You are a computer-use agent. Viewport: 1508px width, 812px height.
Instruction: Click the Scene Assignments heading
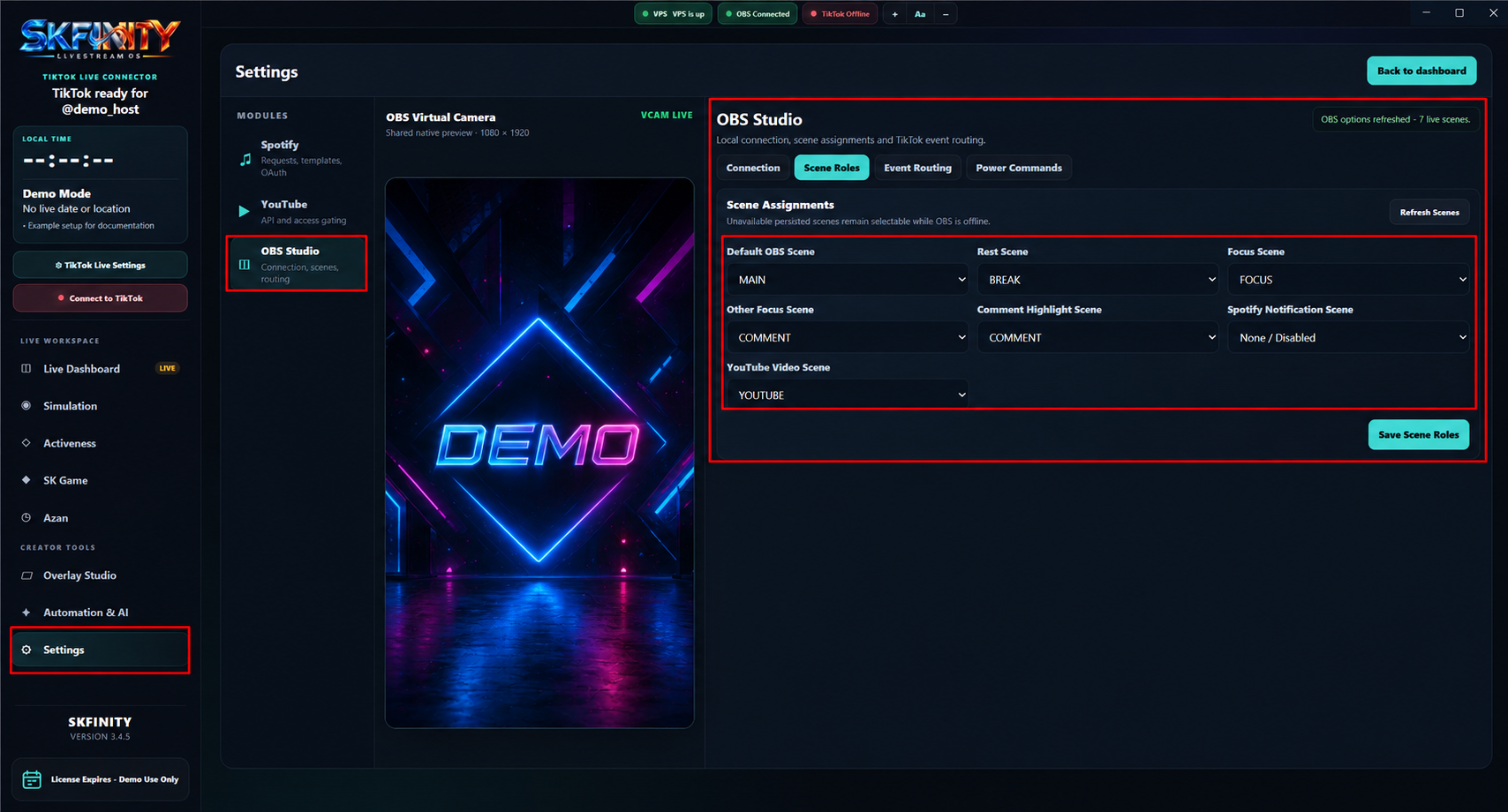click(780, 205)
